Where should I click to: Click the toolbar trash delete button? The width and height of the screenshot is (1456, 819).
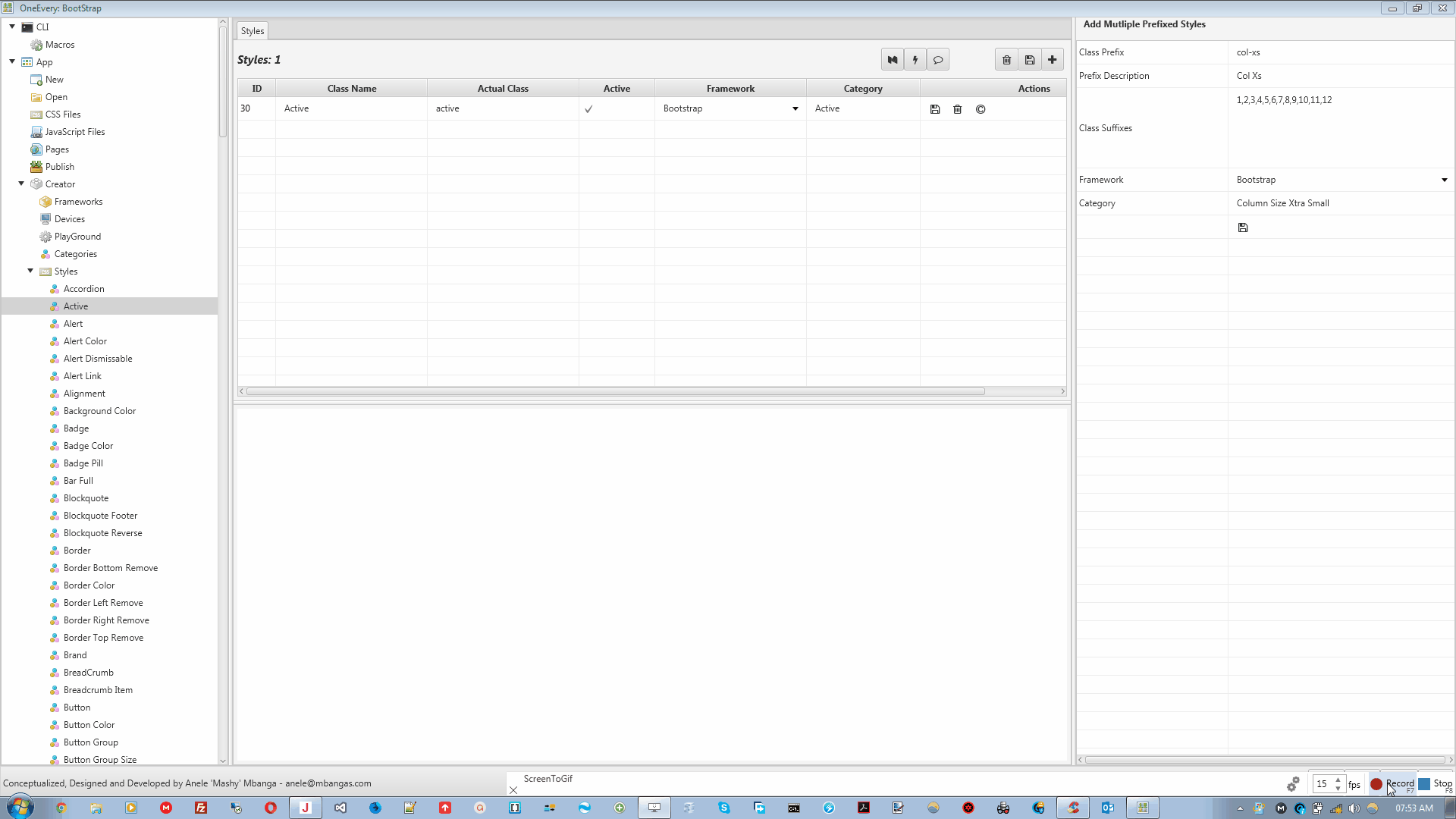coord(1006,60)
